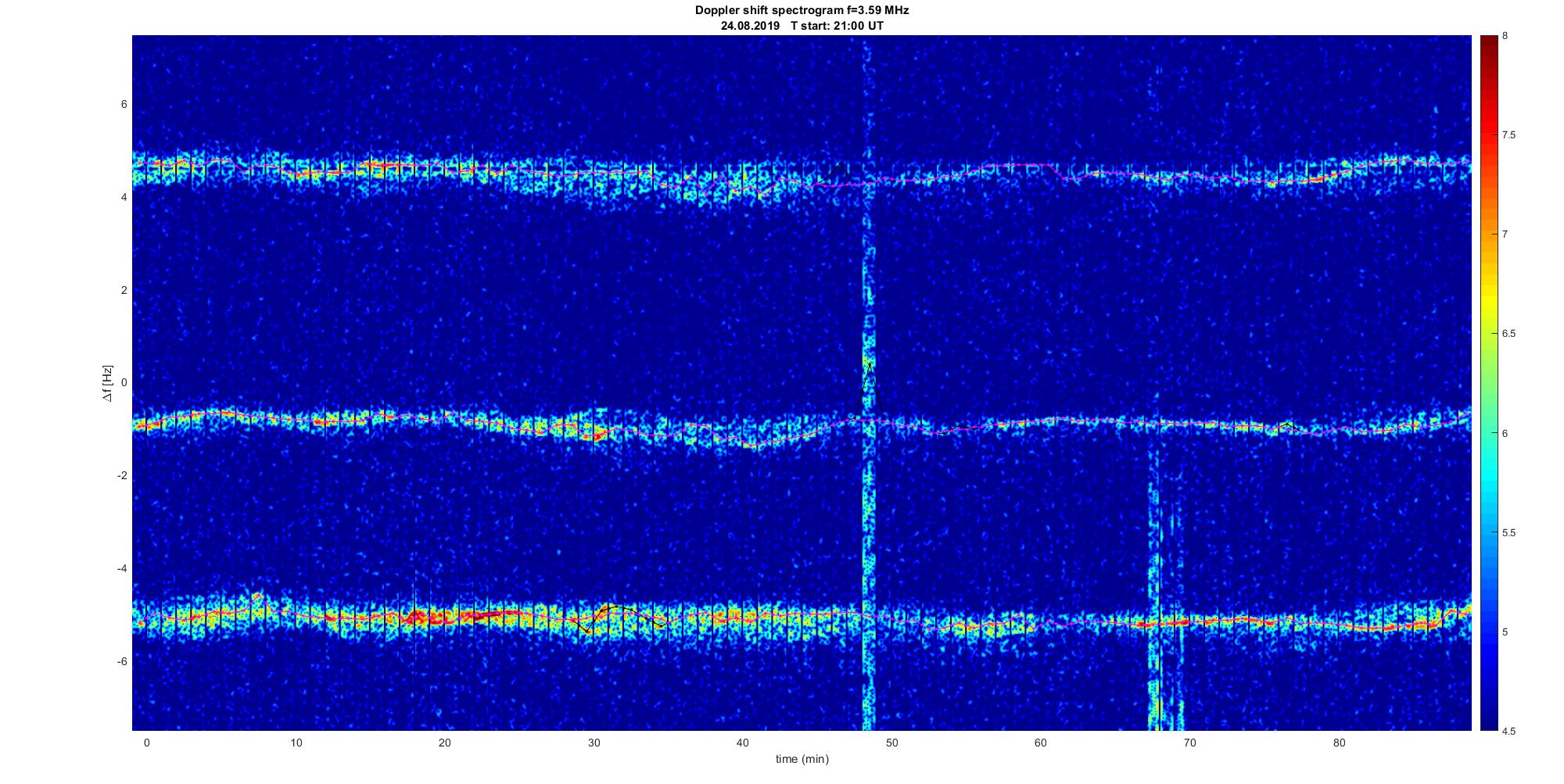Click the black peak marker near minute 48
1564x784 pixels.
(x=870, y=388)
